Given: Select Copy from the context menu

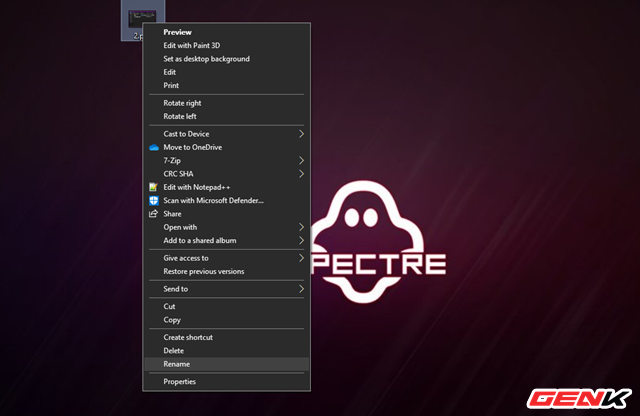Looking at the screenshot, I should pyautogui.click(x=227, y=320).
